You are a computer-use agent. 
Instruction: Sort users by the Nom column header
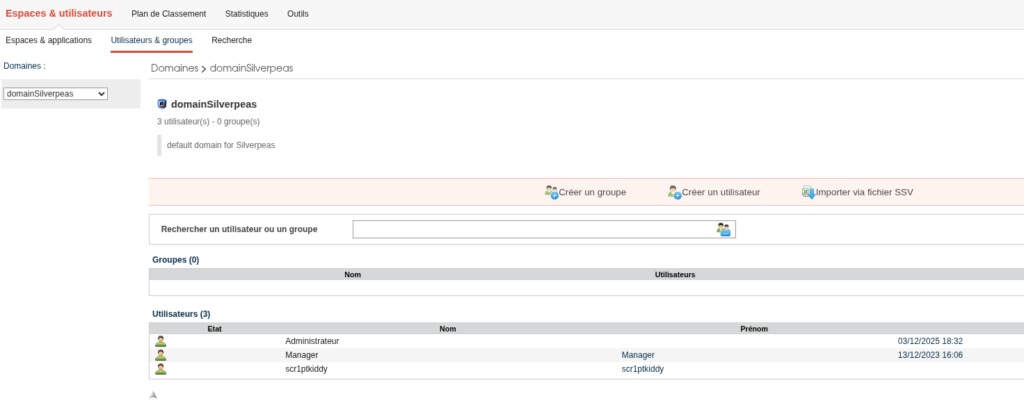point(447,328)
